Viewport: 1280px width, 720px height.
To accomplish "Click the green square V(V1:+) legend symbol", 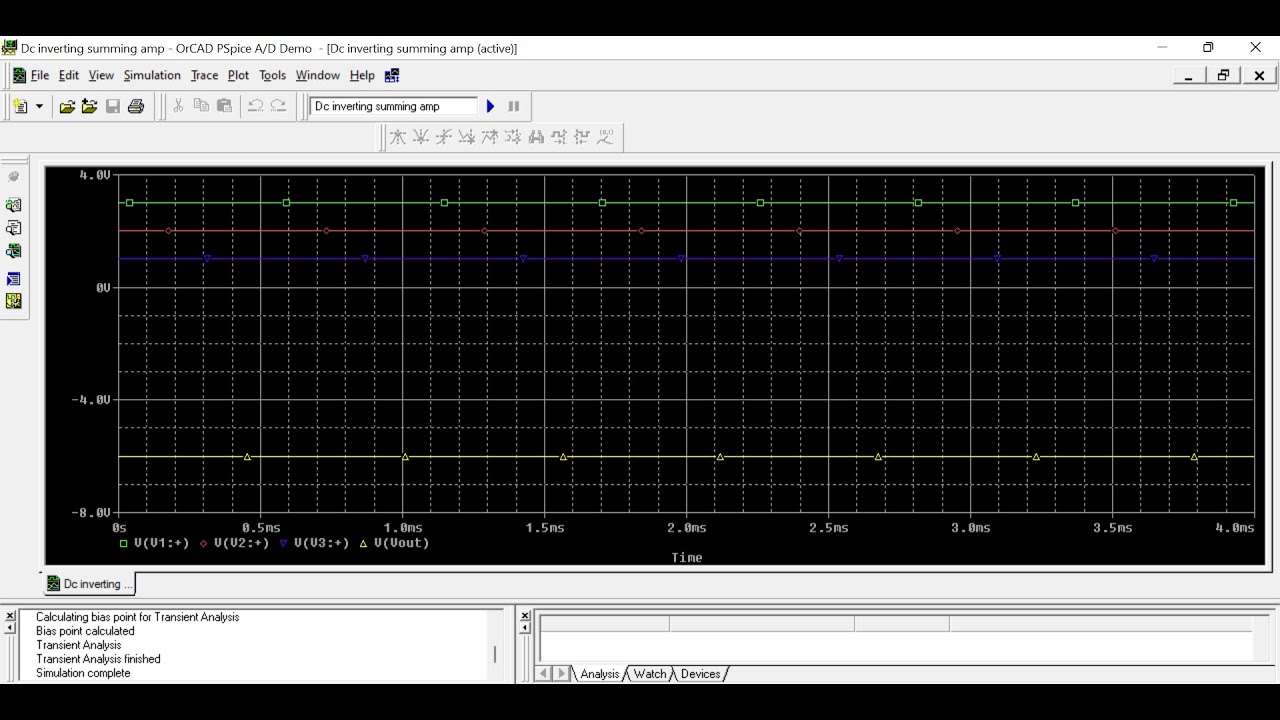I will pos(123,543).
